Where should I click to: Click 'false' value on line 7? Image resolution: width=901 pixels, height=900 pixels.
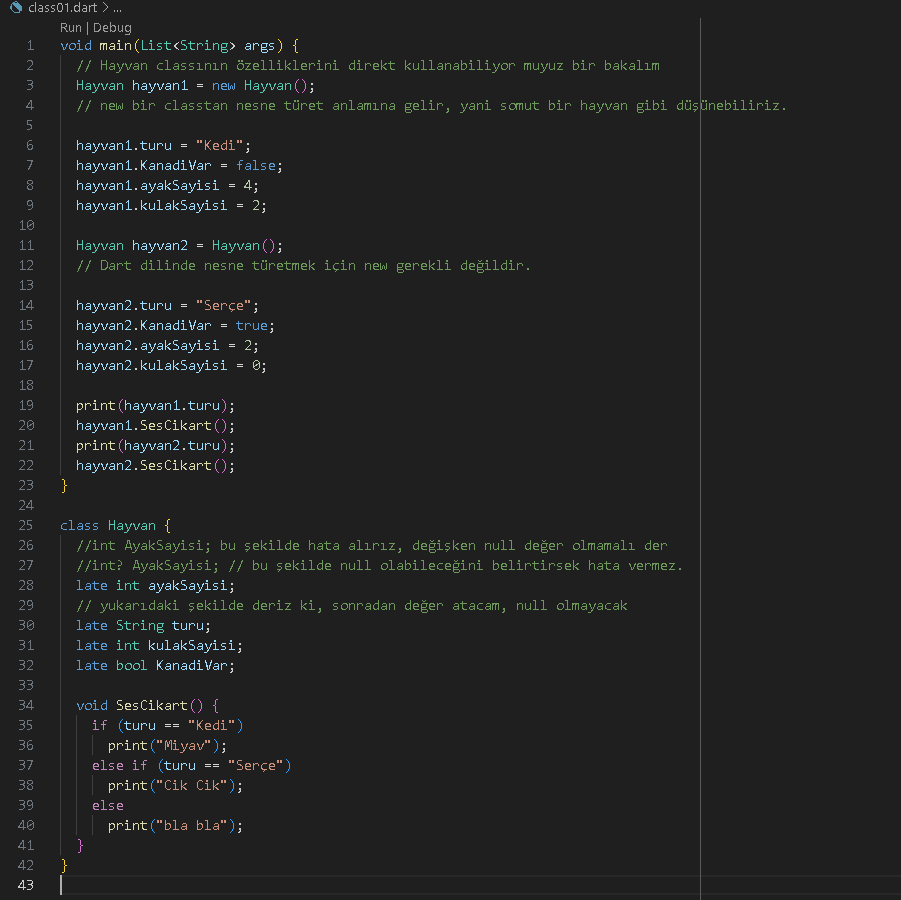[256, 166]
